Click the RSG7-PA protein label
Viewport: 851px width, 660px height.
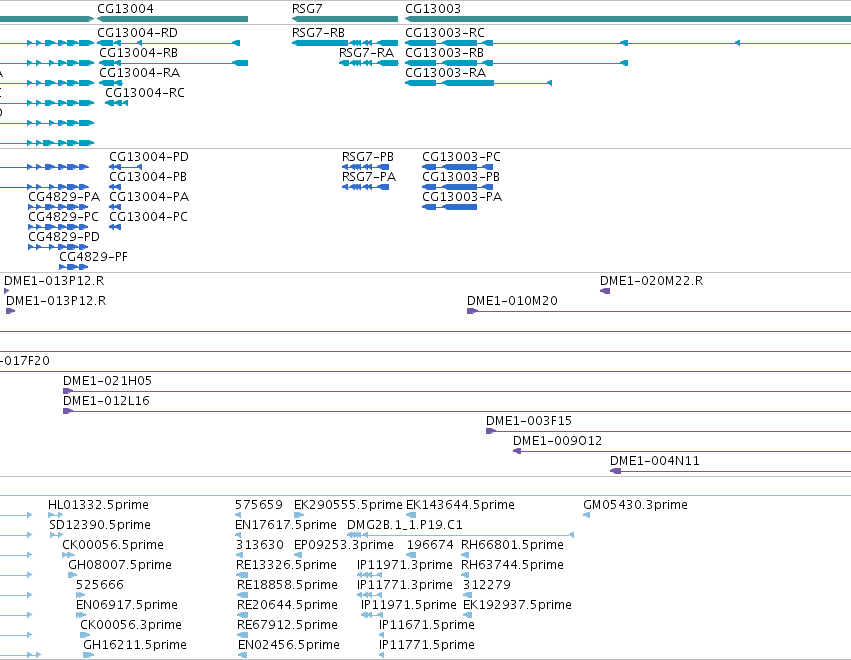369,177
